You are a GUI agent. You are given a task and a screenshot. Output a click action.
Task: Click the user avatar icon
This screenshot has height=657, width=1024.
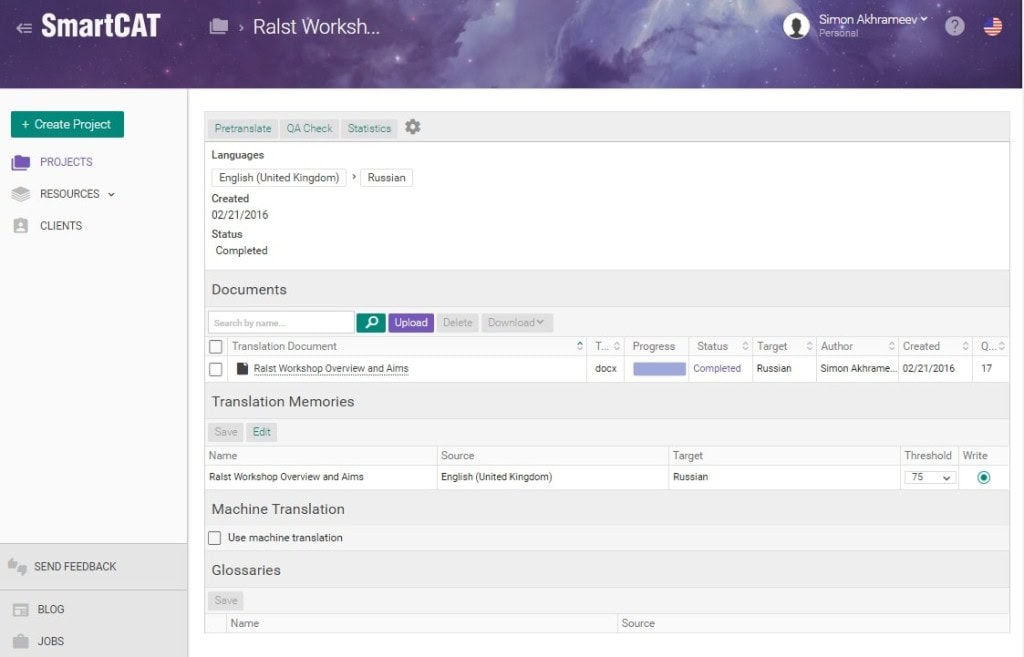pos(796,26)
